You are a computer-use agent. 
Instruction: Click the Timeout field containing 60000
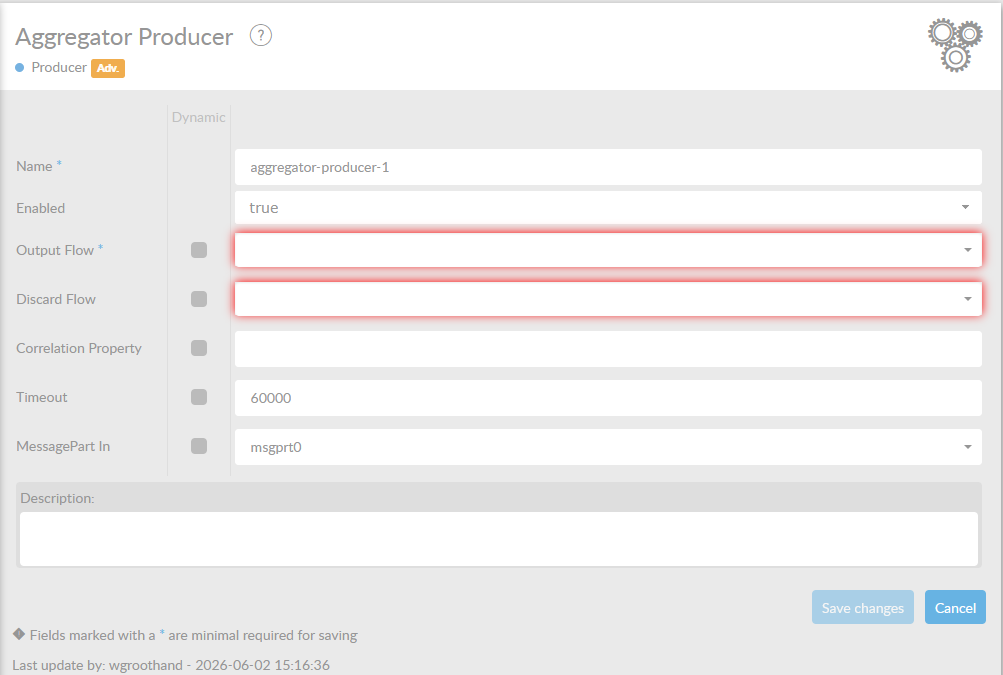pyautogui.click(x=608, y=398)
